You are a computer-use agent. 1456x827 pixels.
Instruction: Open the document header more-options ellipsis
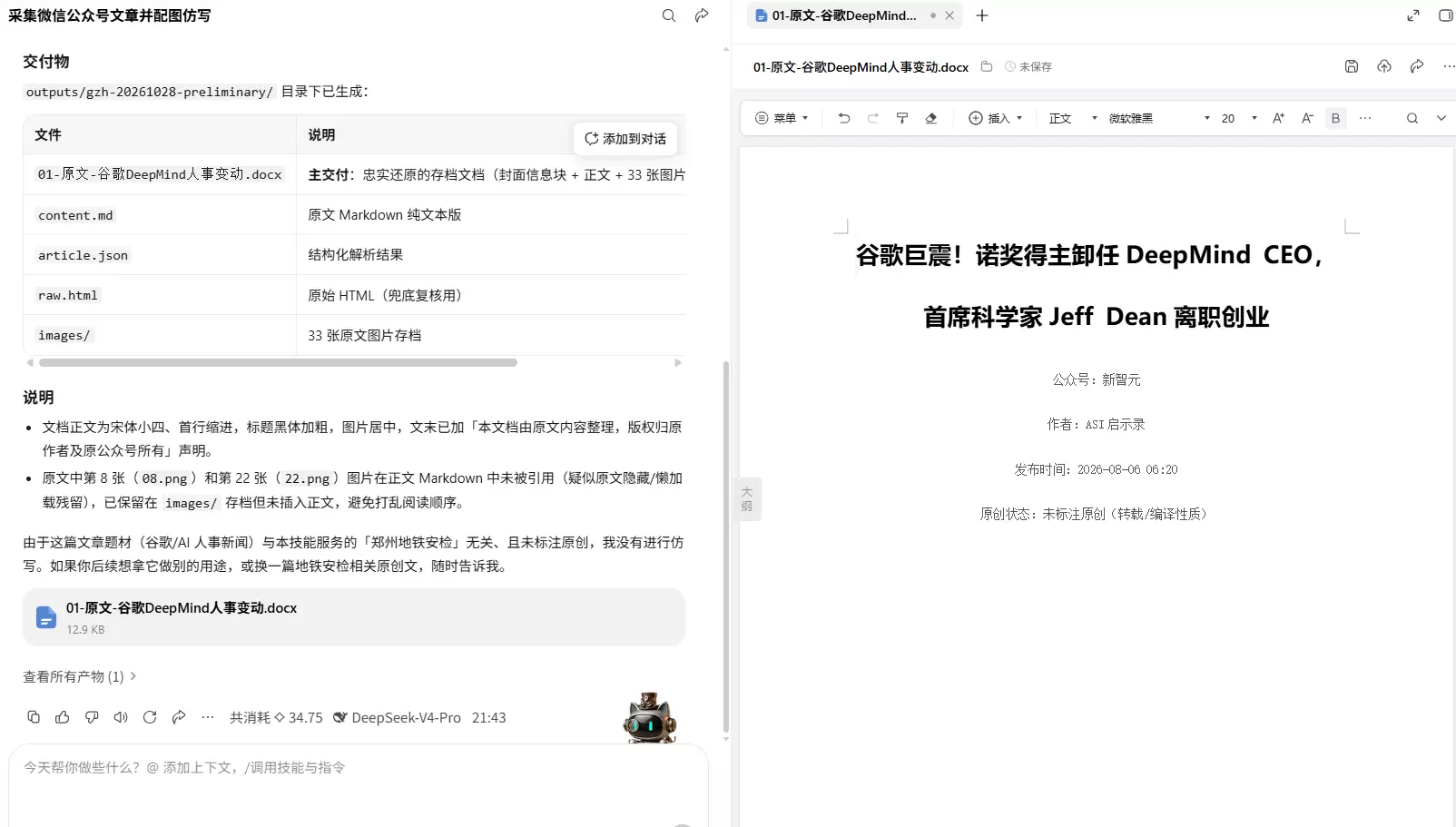[x=1449, y=66]
